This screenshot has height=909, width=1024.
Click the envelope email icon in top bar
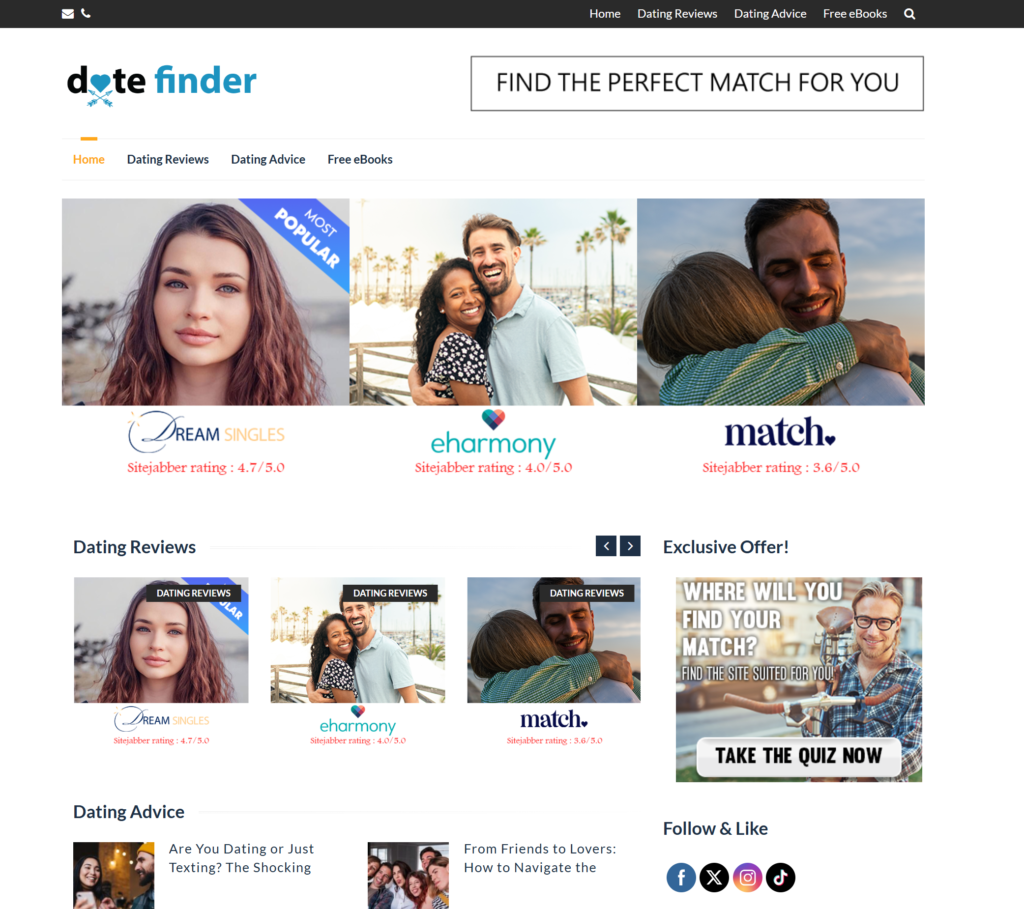tap(67, 14)
